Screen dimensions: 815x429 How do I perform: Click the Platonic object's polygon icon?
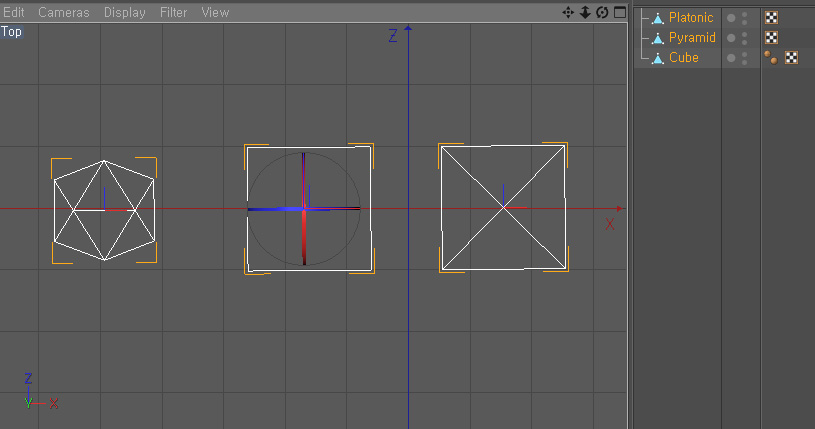[658, 19]
